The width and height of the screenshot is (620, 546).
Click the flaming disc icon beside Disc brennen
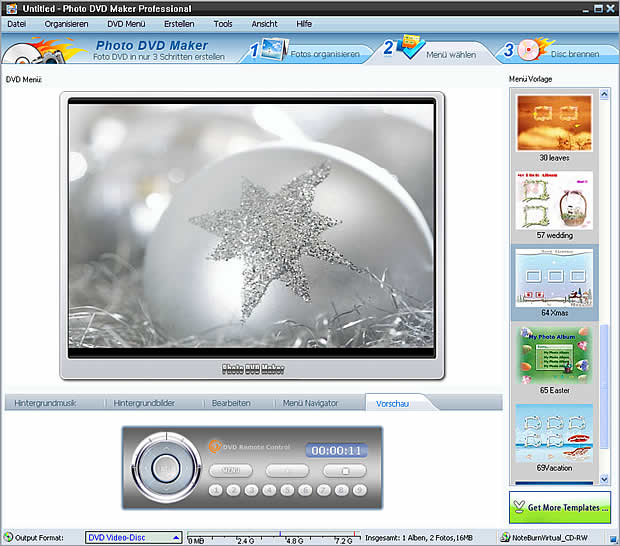click(x=535, y=49)
